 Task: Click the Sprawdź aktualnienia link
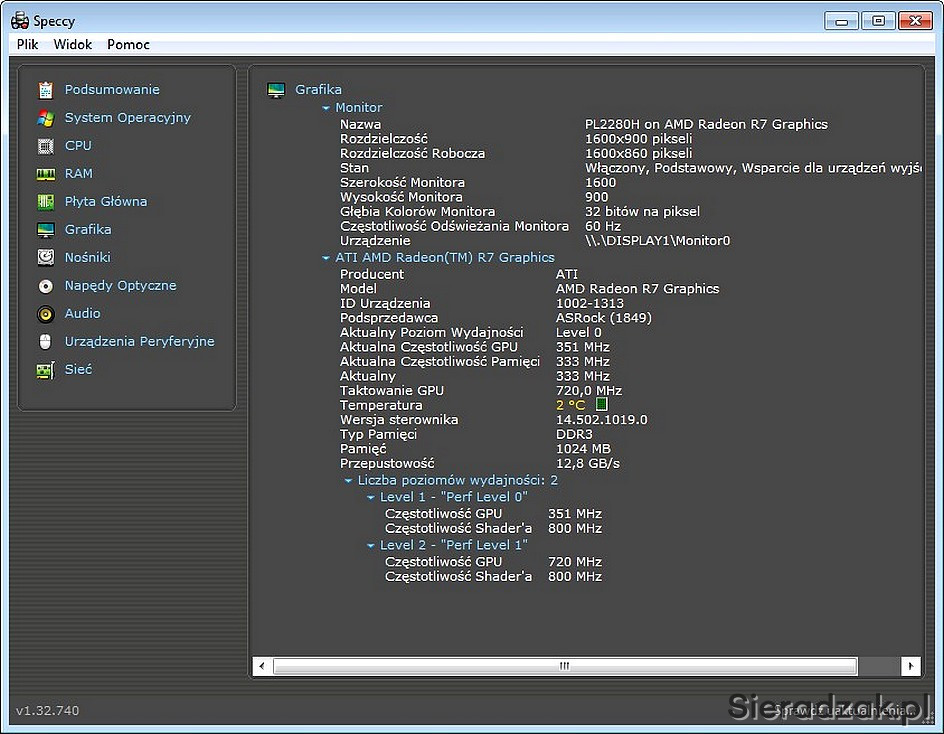(x=845, y=711)
